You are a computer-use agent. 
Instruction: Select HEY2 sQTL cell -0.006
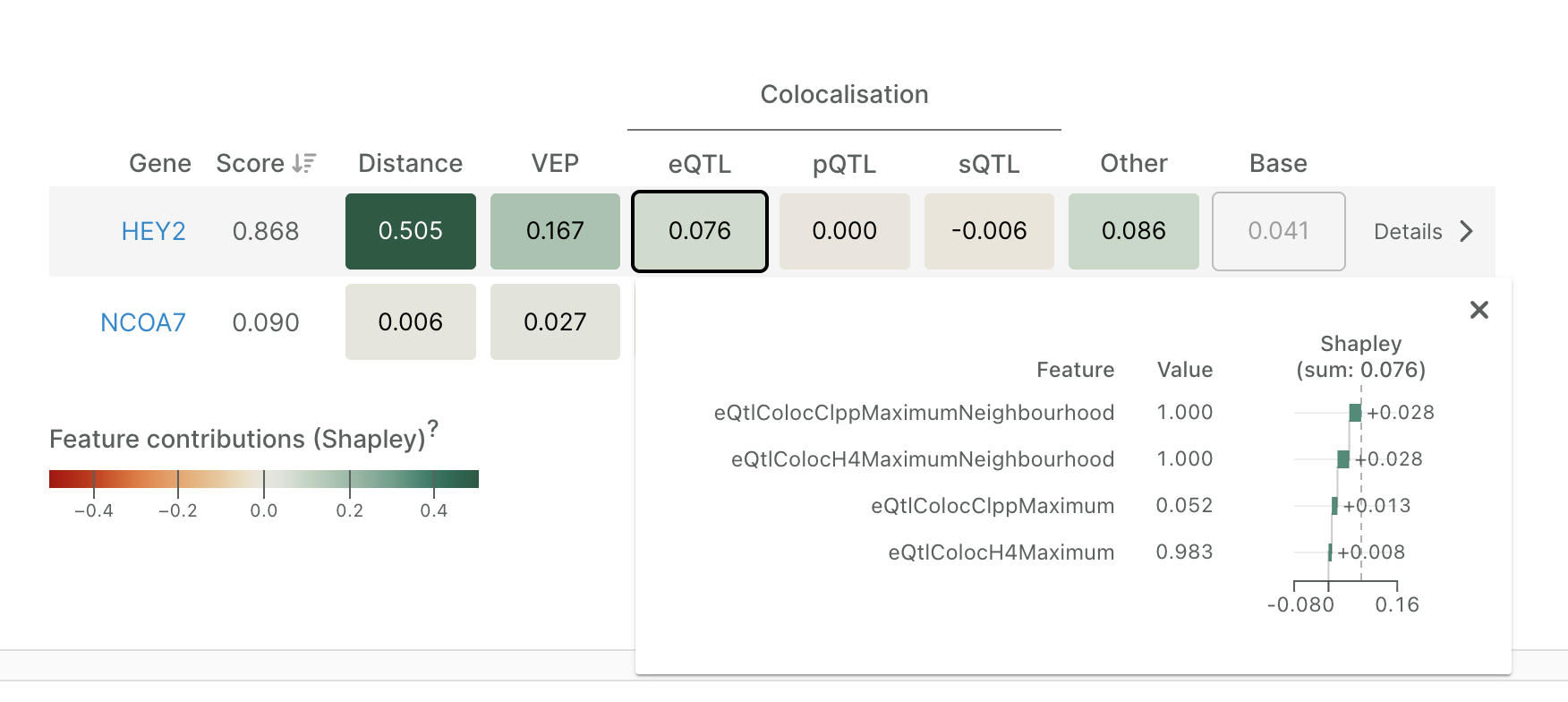point(989,231)
